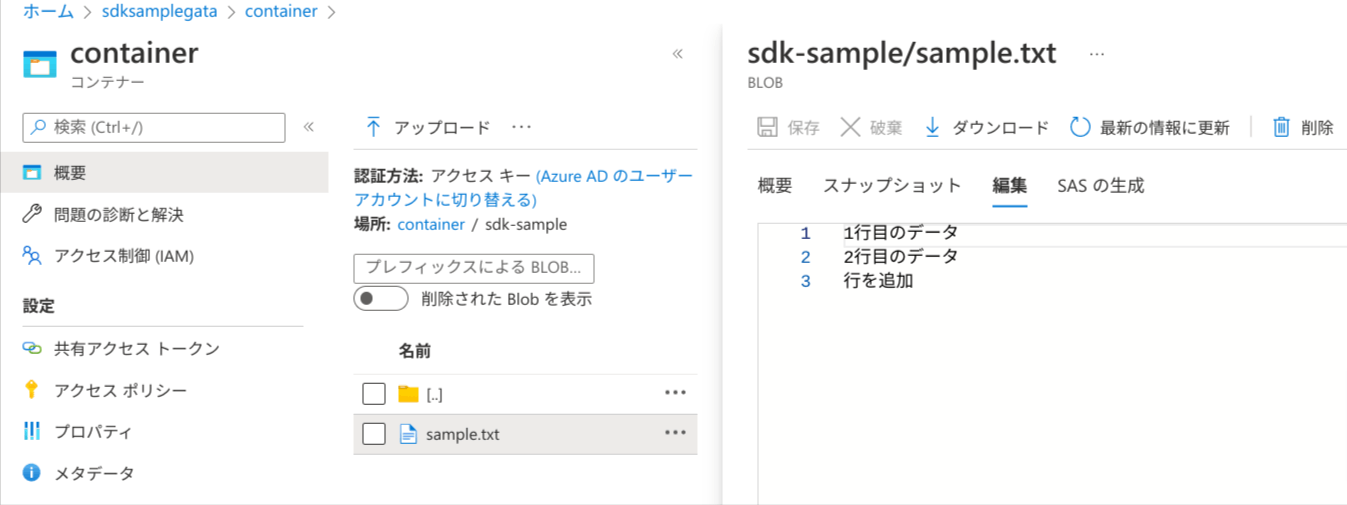Click the save floppy disk icon
This screenshot has height=505, width=1347.
click(767, 127)
